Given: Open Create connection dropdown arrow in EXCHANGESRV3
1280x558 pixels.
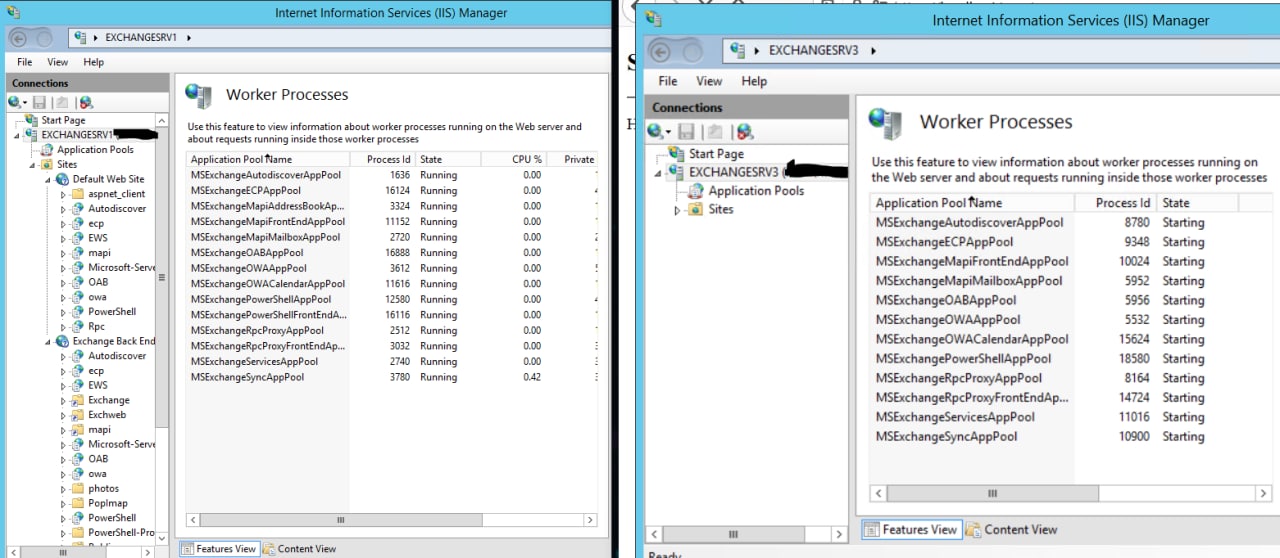Looking at the screenshot, I should (x=668, y=132).
